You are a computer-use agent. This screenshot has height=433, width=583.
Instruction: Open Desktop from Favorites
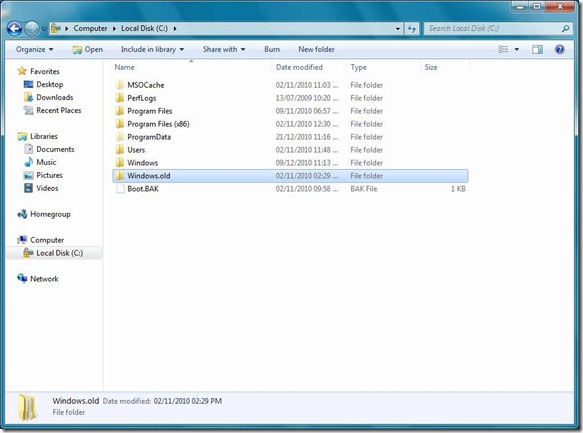[x=49, y=84]
